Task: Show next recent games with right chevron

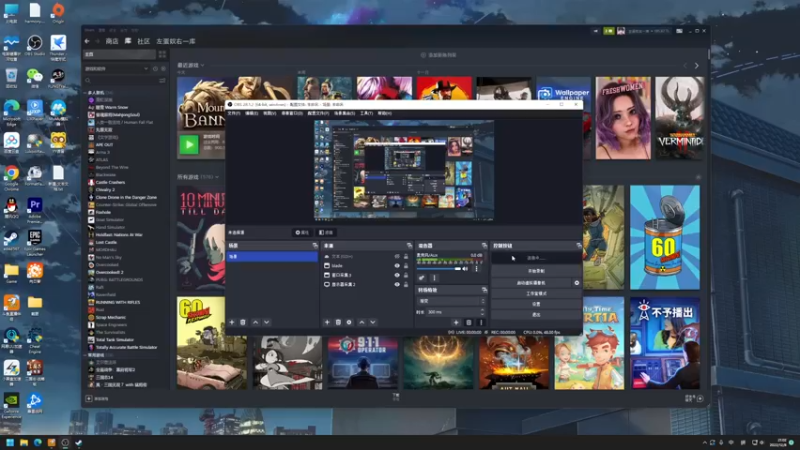Action: pyautogui.click(x=696, y=66)
